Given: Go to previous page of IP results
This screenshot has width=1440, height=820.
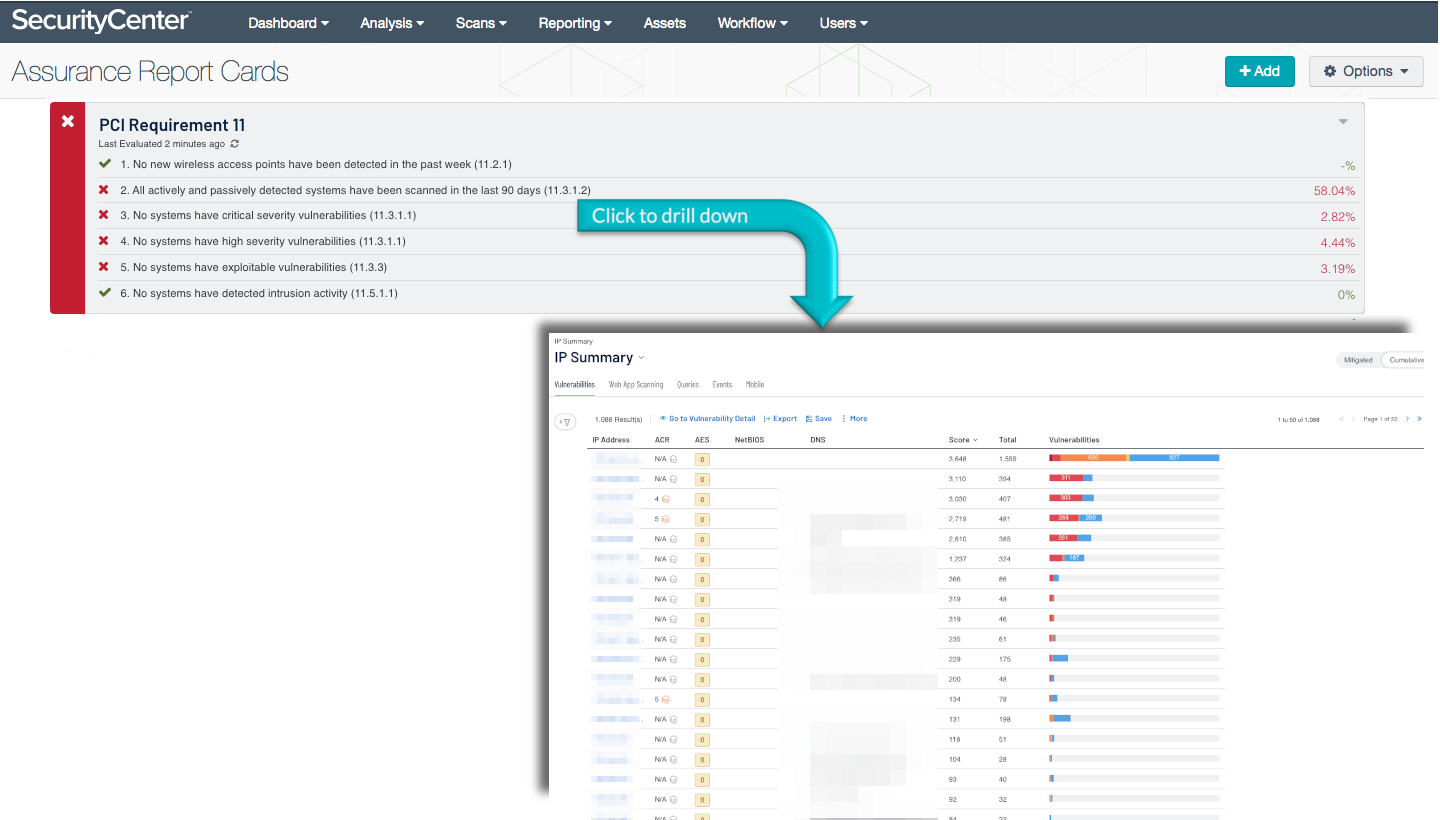Looking at the screenshot, I should point(1354,419).
